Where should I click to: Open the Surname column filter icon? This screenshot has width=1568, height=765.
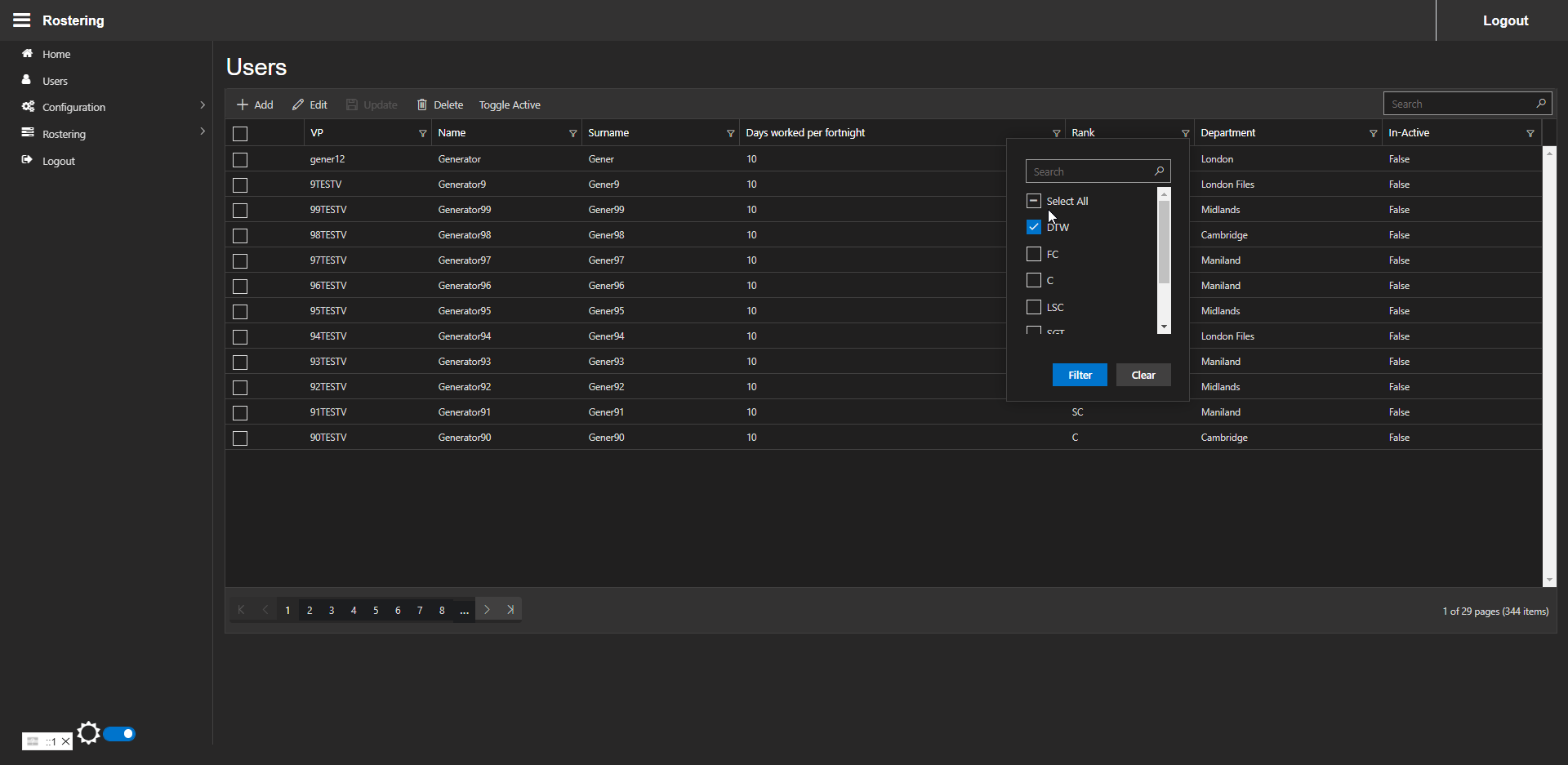pos(730,133)
